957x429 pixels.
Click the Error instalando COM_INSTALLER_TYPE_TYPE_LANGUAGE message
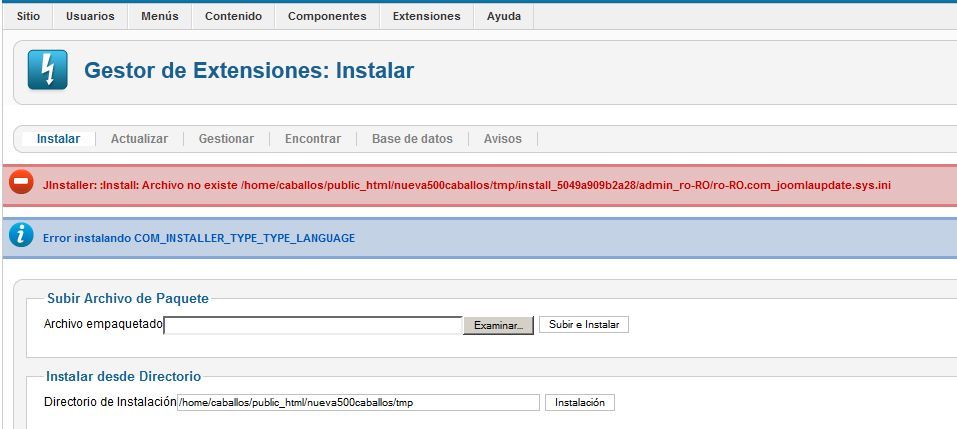(199, 238)
